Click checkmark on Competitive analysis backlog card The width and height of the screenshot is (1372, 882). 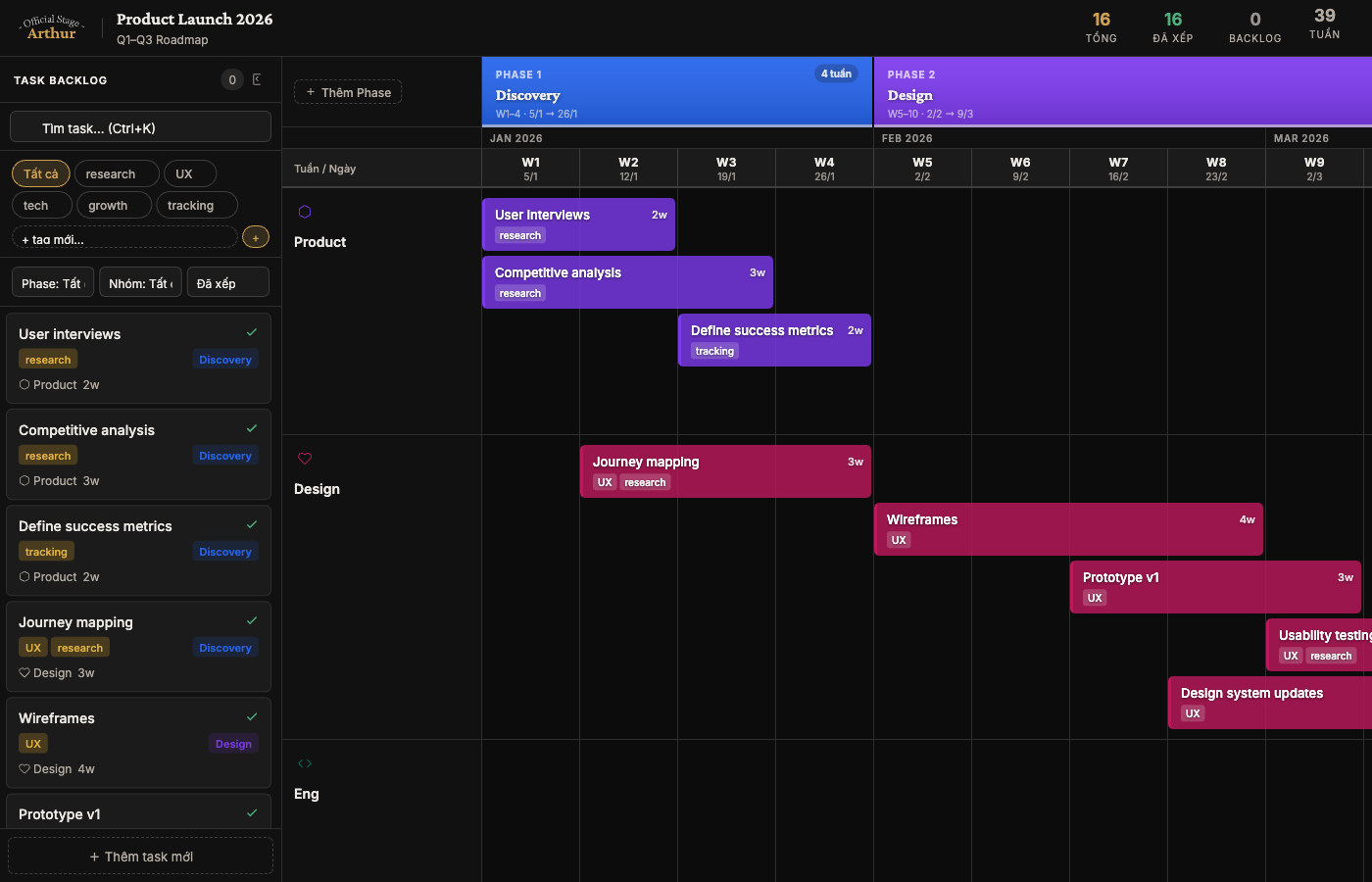coord(252,428)
